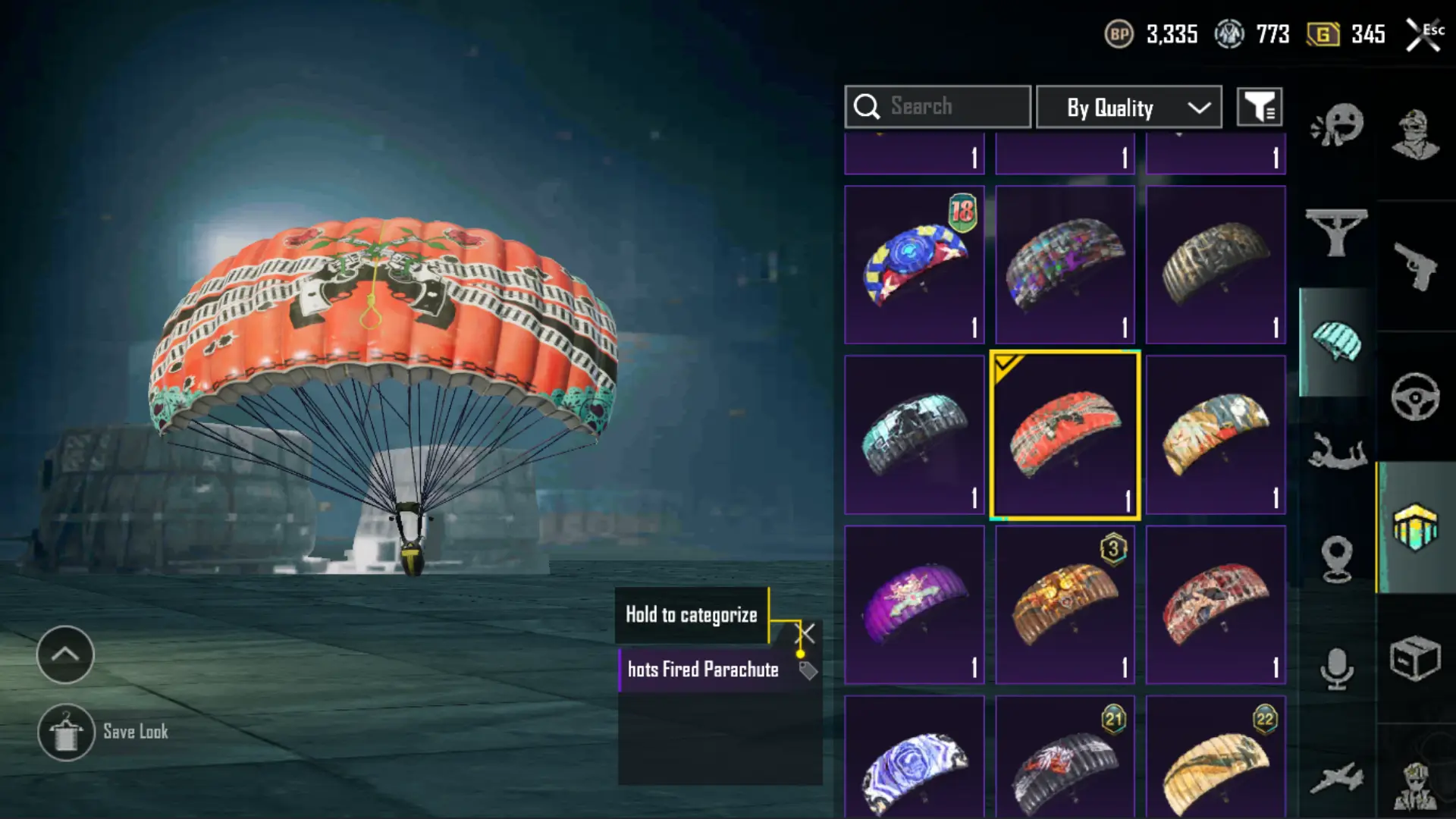Open the crate box category icon
The image size is (1456, 819).
point(1415,658)
